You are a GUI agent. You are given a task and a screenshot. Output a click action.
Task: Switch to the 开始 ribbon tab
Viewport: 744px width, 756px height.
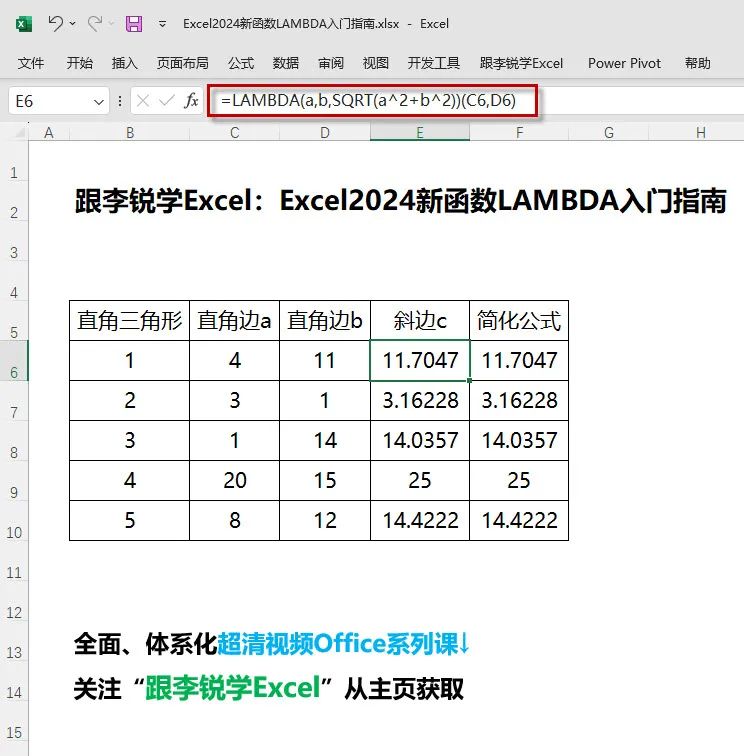coord(80,63)
